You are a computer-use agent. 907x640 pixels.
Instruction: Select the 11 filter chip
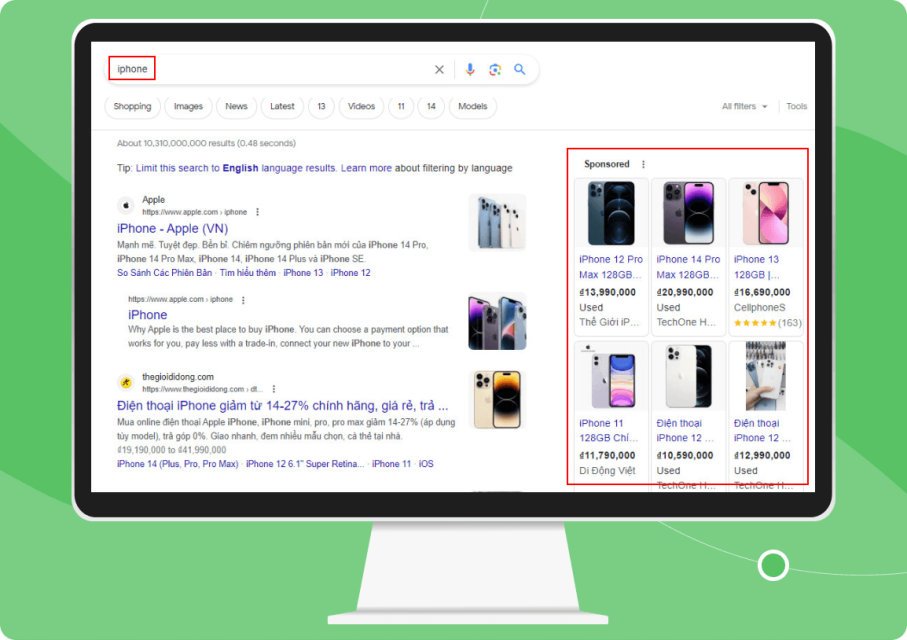tap(401, 106)
